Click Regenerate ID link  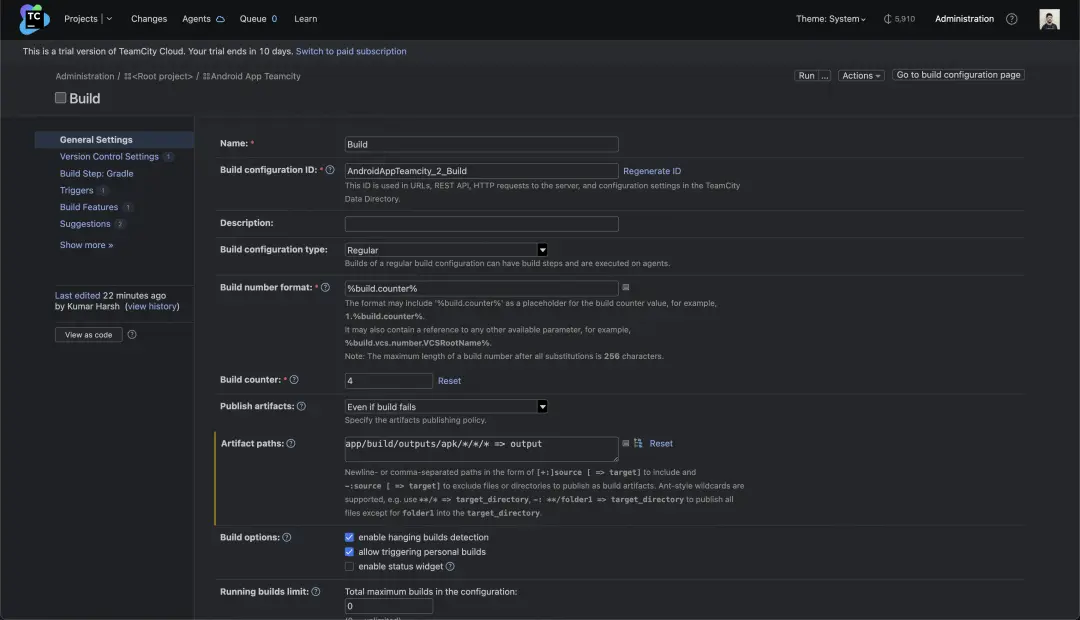pyautogui.click(x=652, y=172)
